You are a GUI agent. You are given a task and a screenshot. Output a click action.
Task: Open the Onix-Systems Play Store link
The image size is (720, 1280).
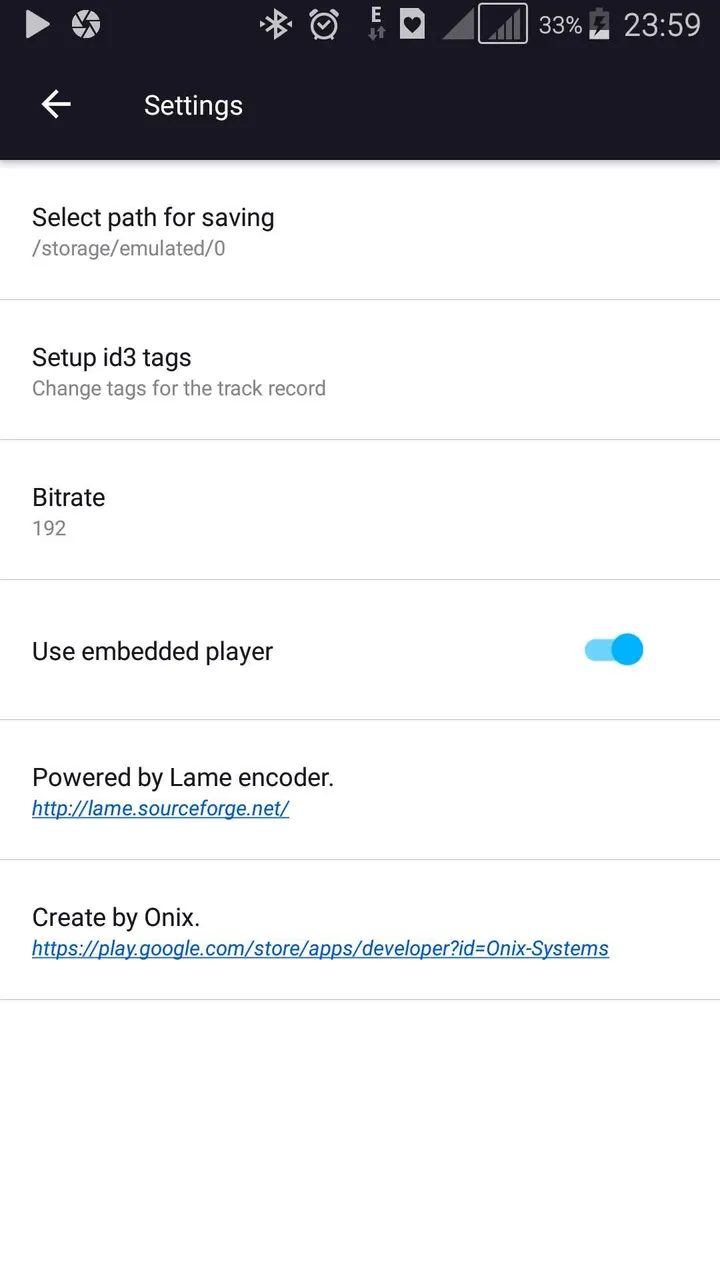320,949
